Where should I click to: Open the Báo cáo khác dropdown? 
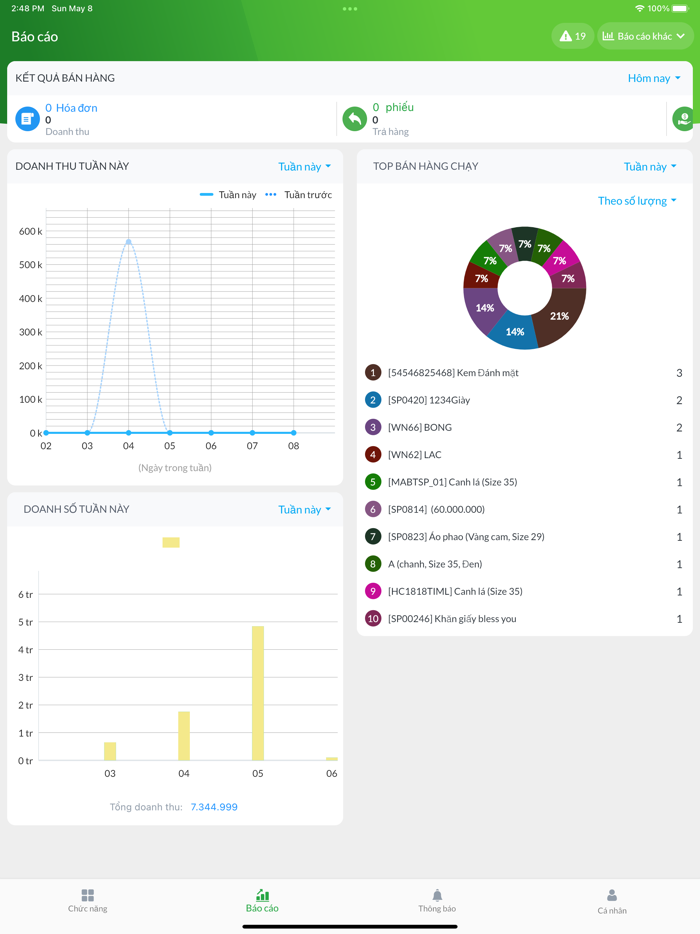[645, 36]
